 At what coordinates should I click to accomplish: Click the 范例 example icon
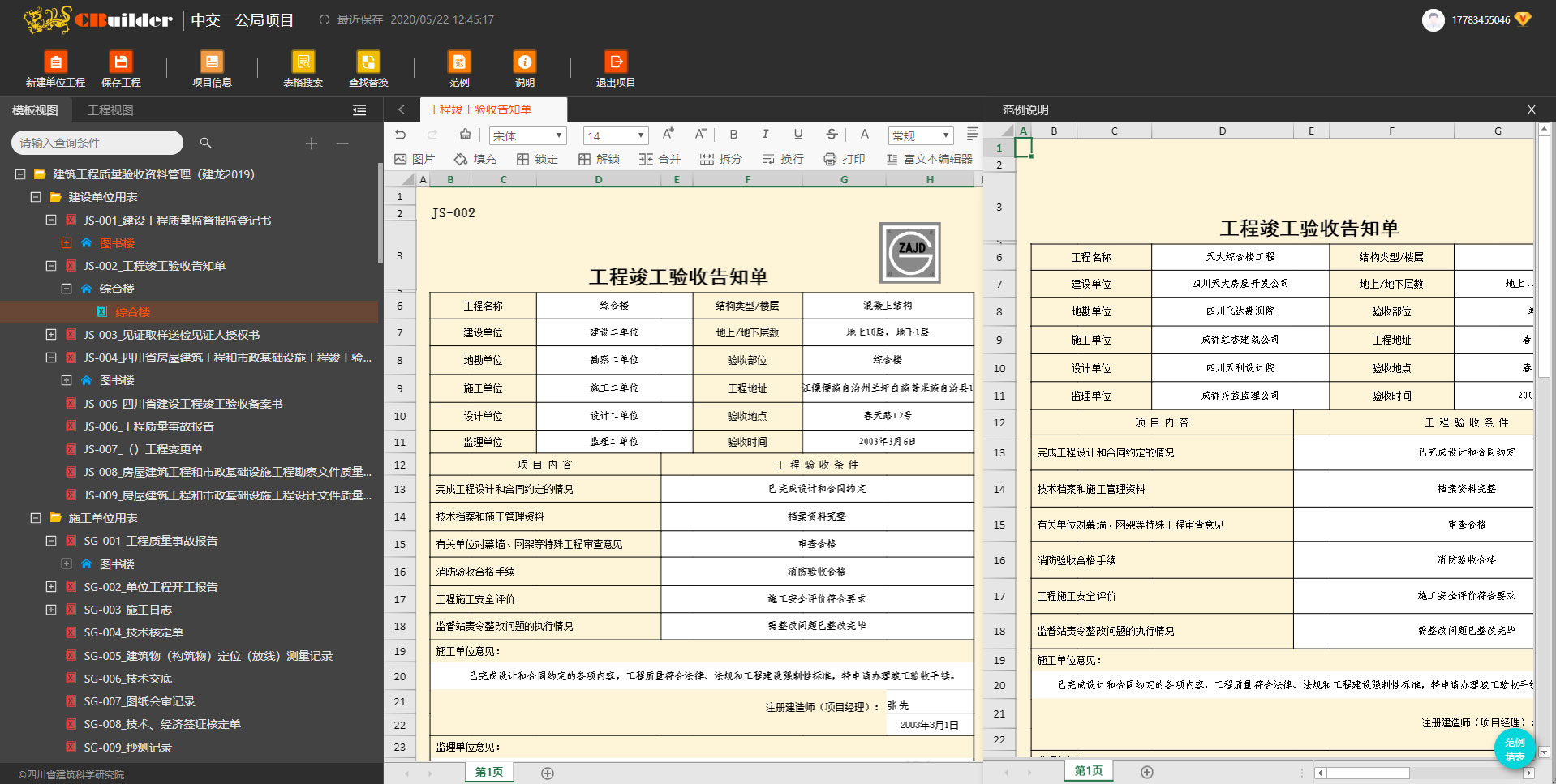(x=459, y=69)
